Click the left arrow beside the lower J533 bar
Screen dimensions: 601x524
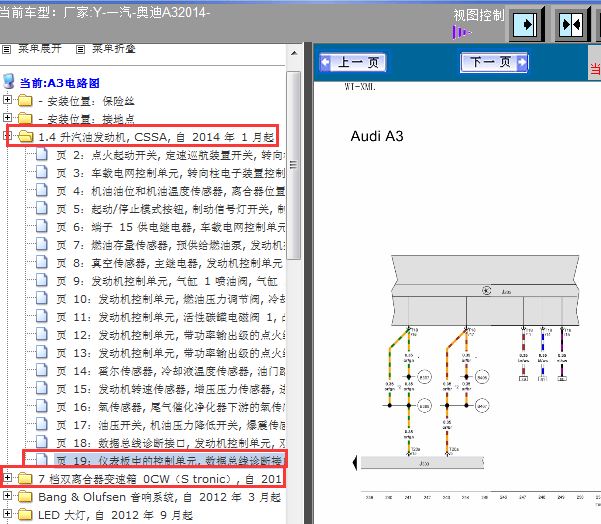tap(355, 463)
